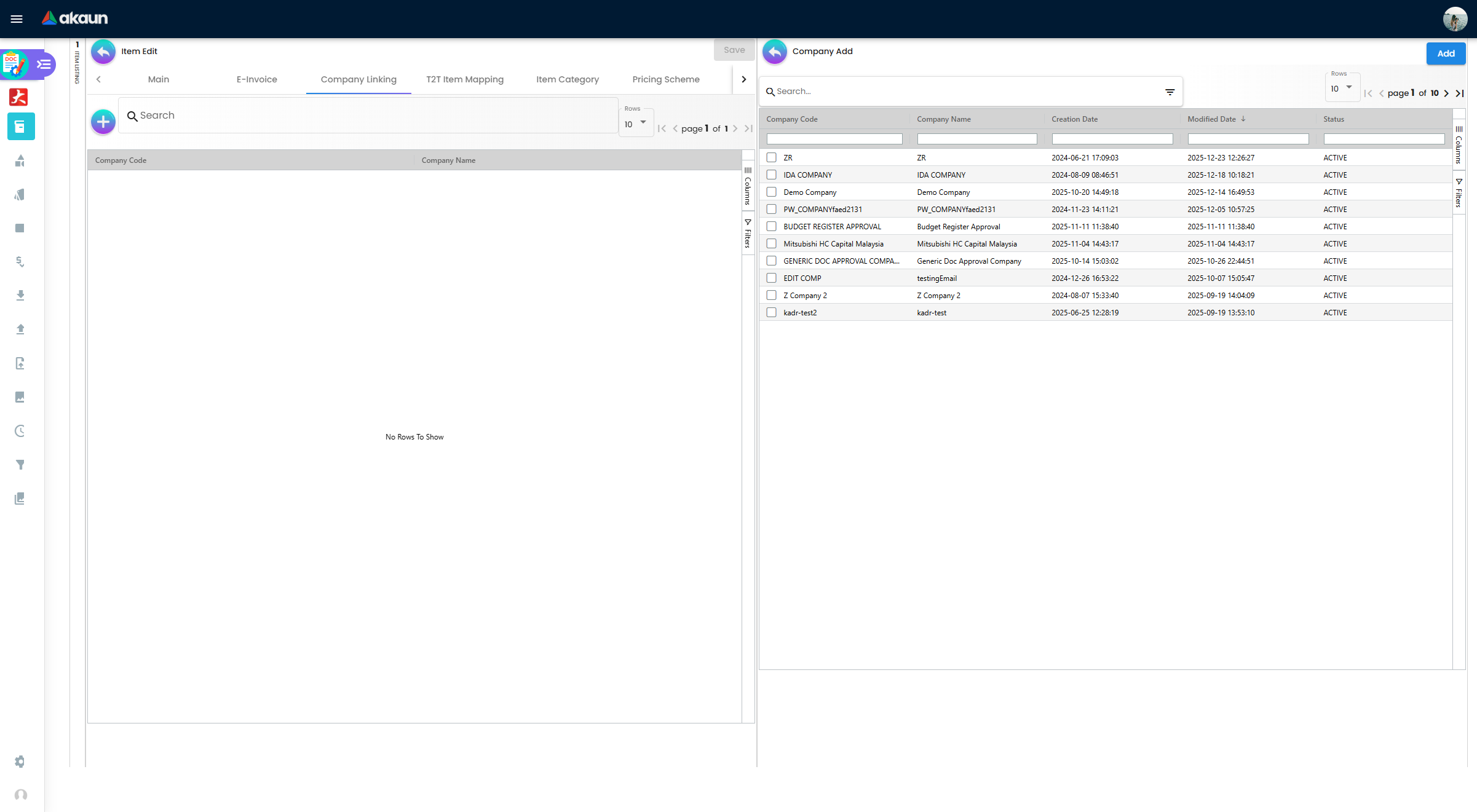Go to last page of company list
Viewport: 1477px width, 812px height.
tap(1459, 93)
